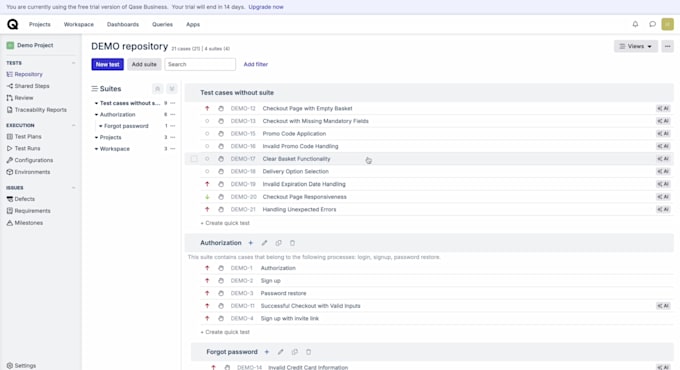Click the AI button for DEMO-13
Viewport: 680px width, 370px height.
coord(663,121)
